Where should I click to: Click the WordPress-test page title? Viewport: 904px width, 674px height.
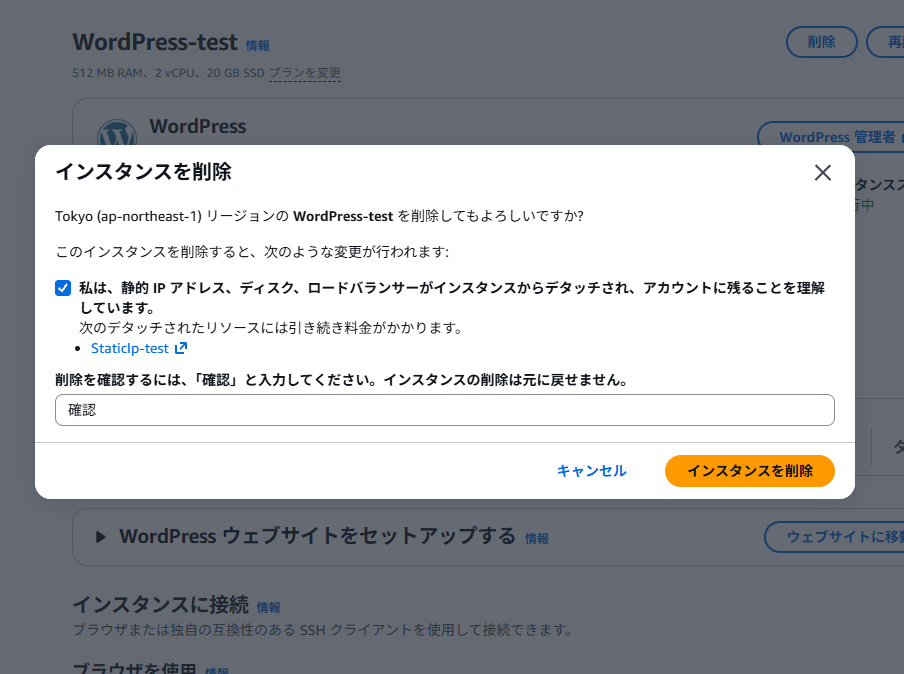[x=155, y=42]
